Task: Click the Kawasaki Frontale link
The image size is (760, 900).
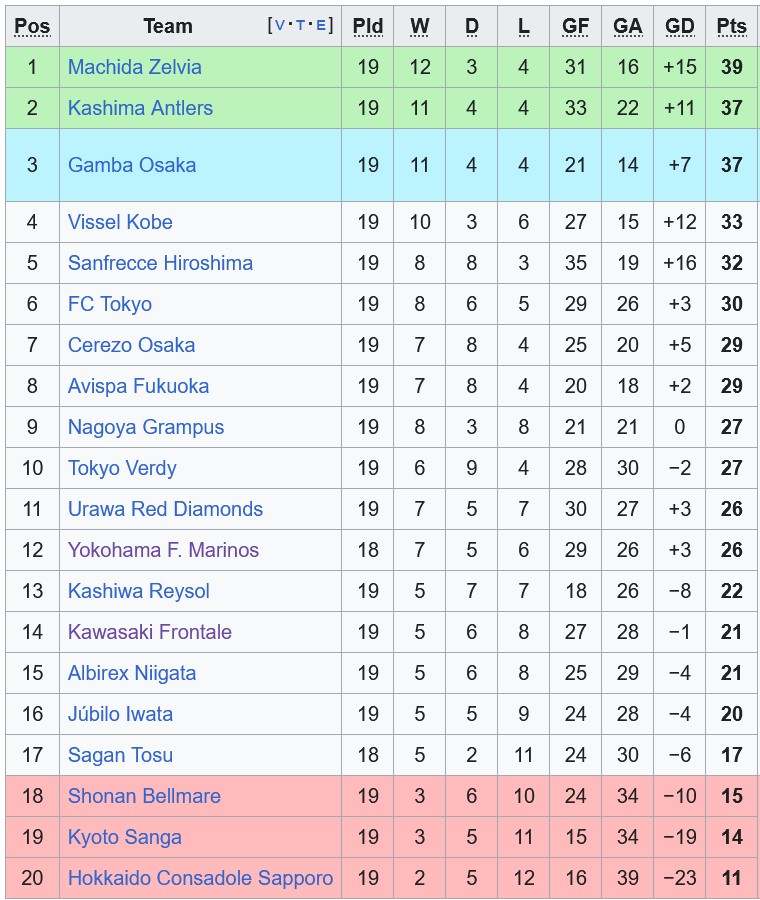Action: 150,632
